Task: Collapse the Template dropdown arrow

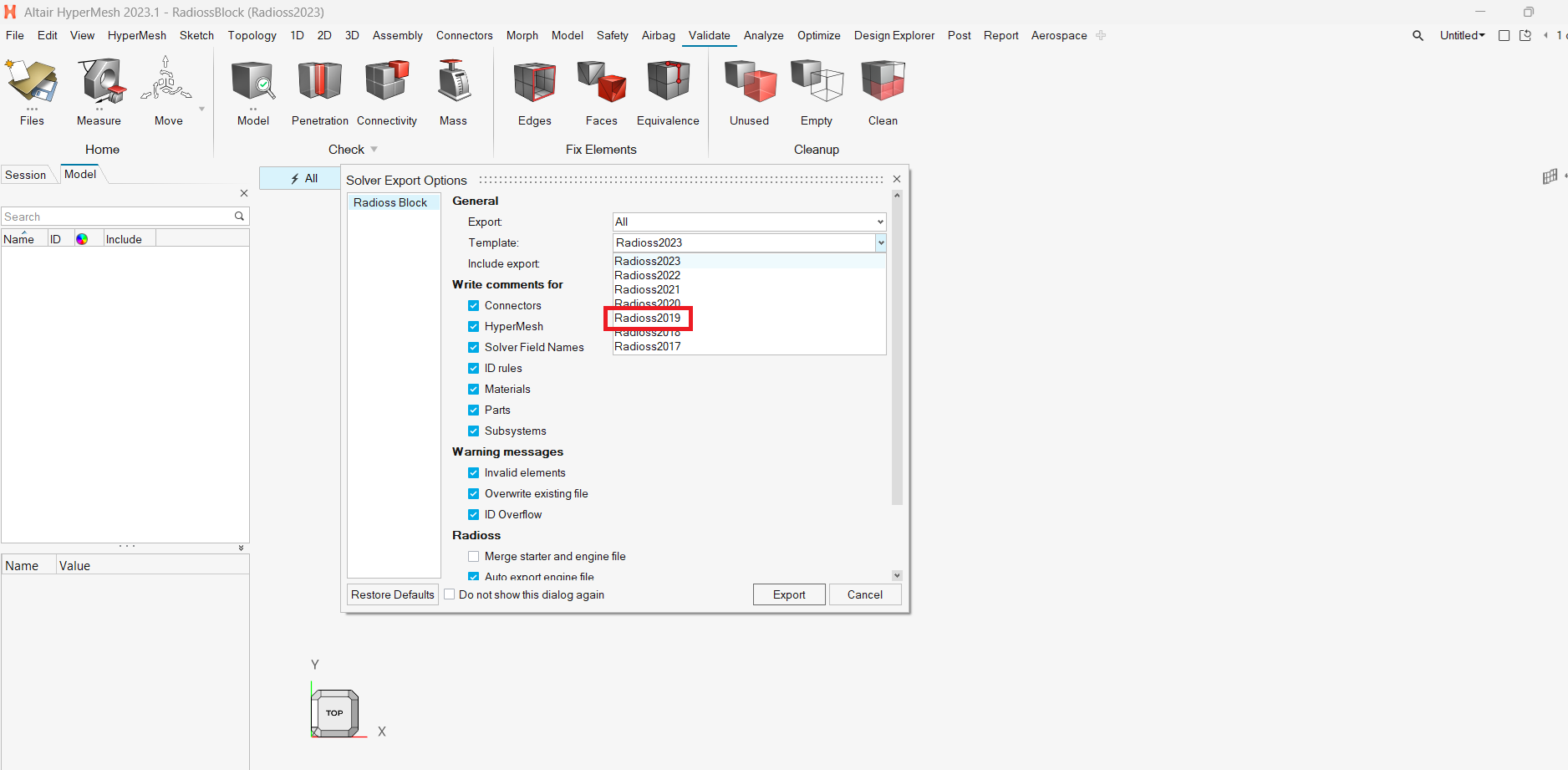Action: click(881, 242)
